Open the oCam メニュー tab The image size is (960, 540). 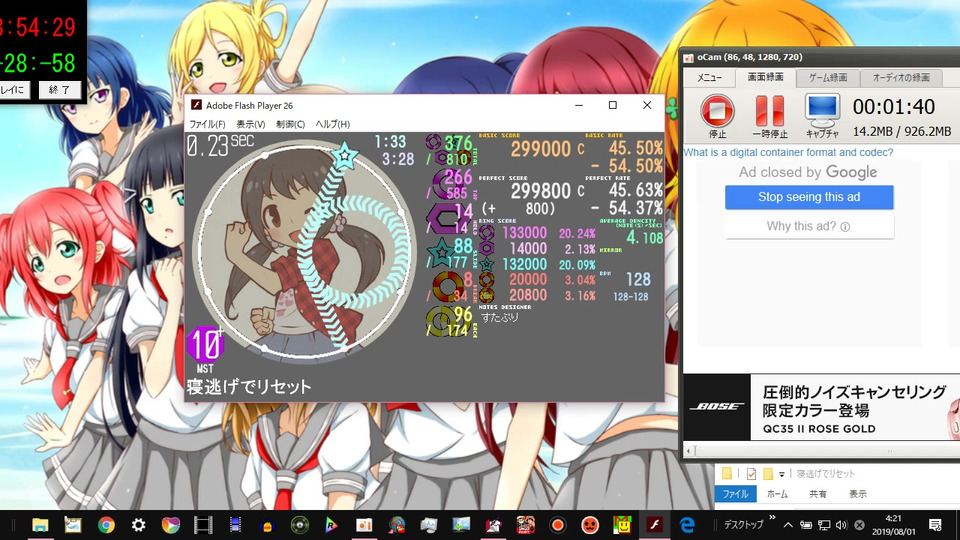[709, 78]
